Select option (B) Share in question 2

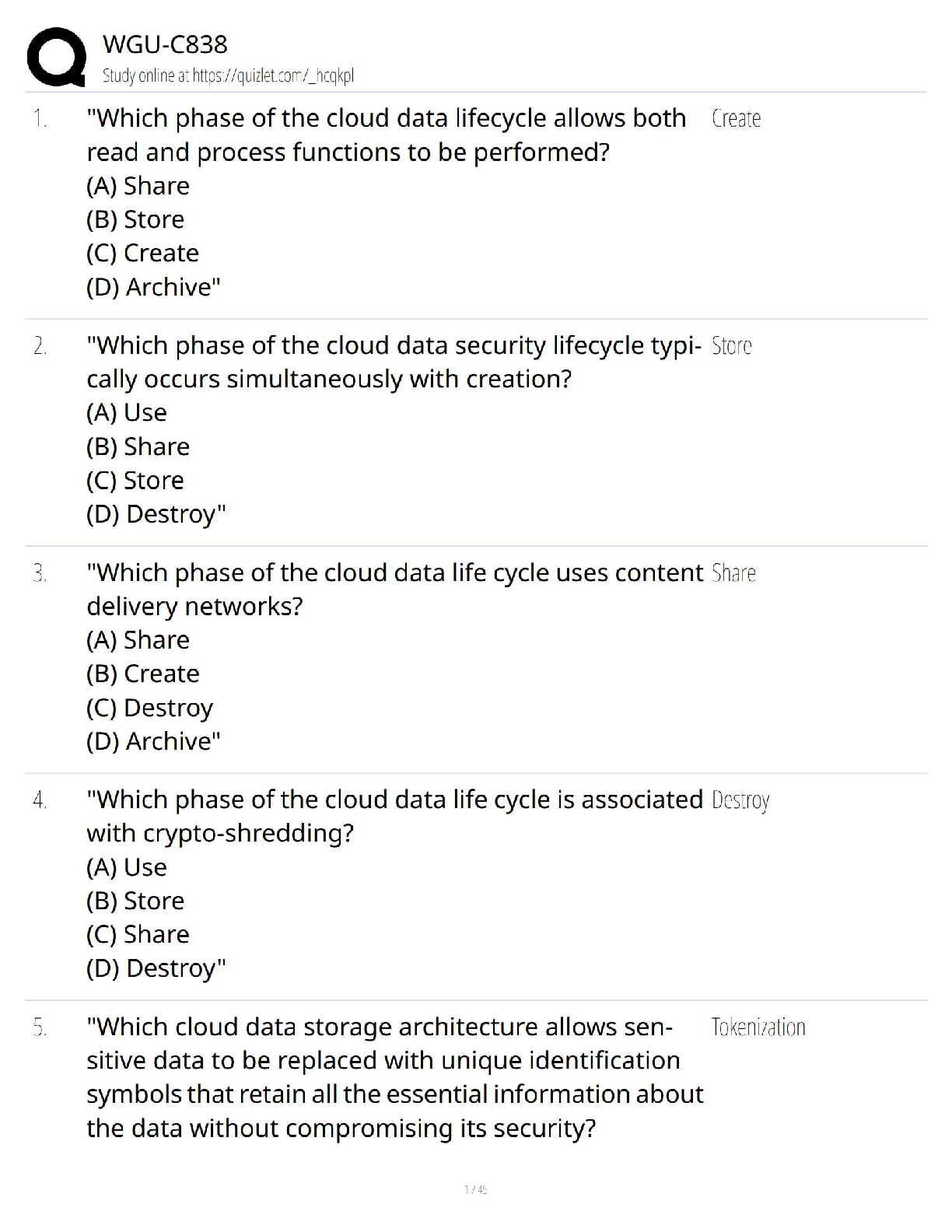click(x=138, y=446)
